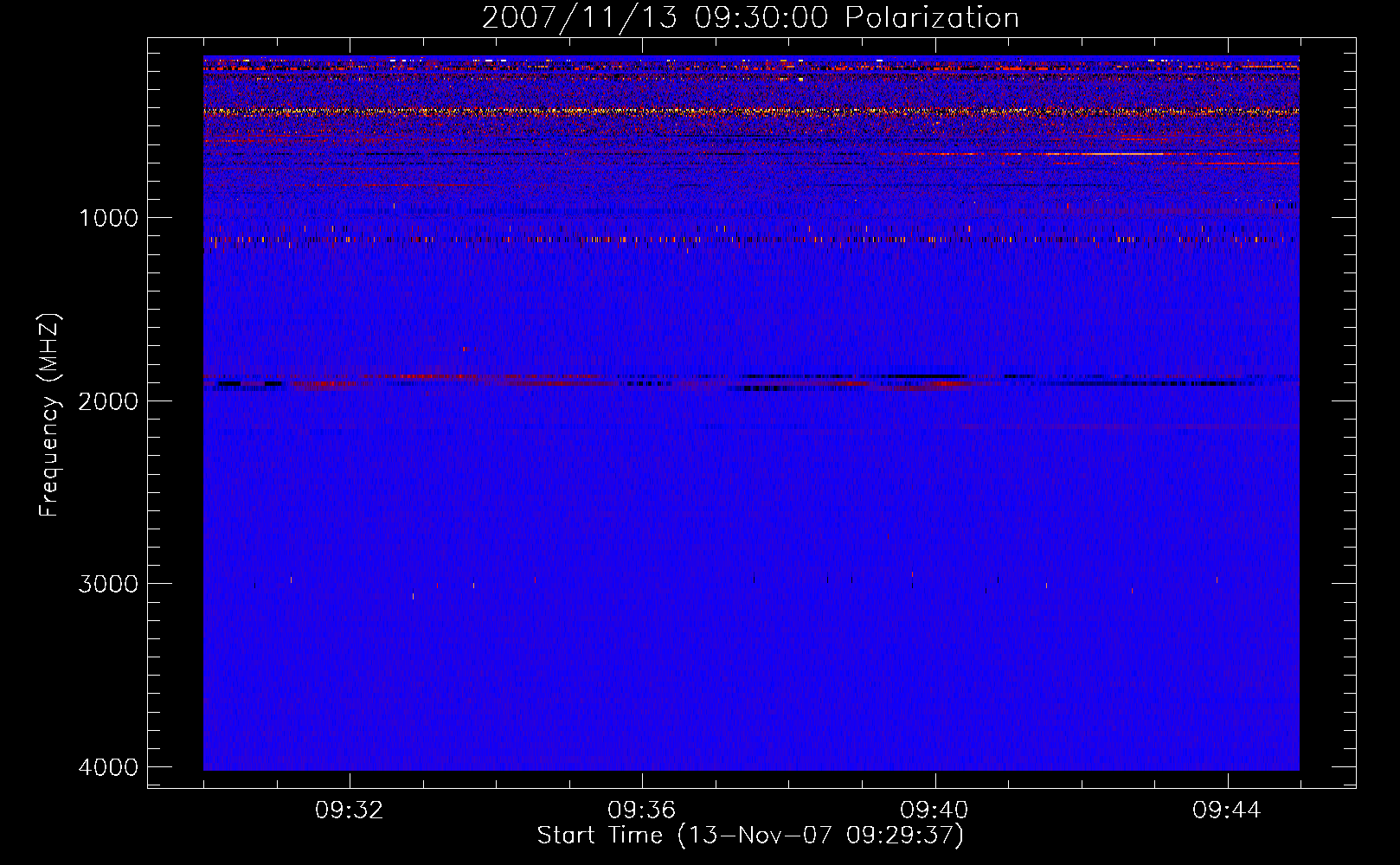Click the 1000 frequency tick label
1400x865 pixels.
[108, 217]
